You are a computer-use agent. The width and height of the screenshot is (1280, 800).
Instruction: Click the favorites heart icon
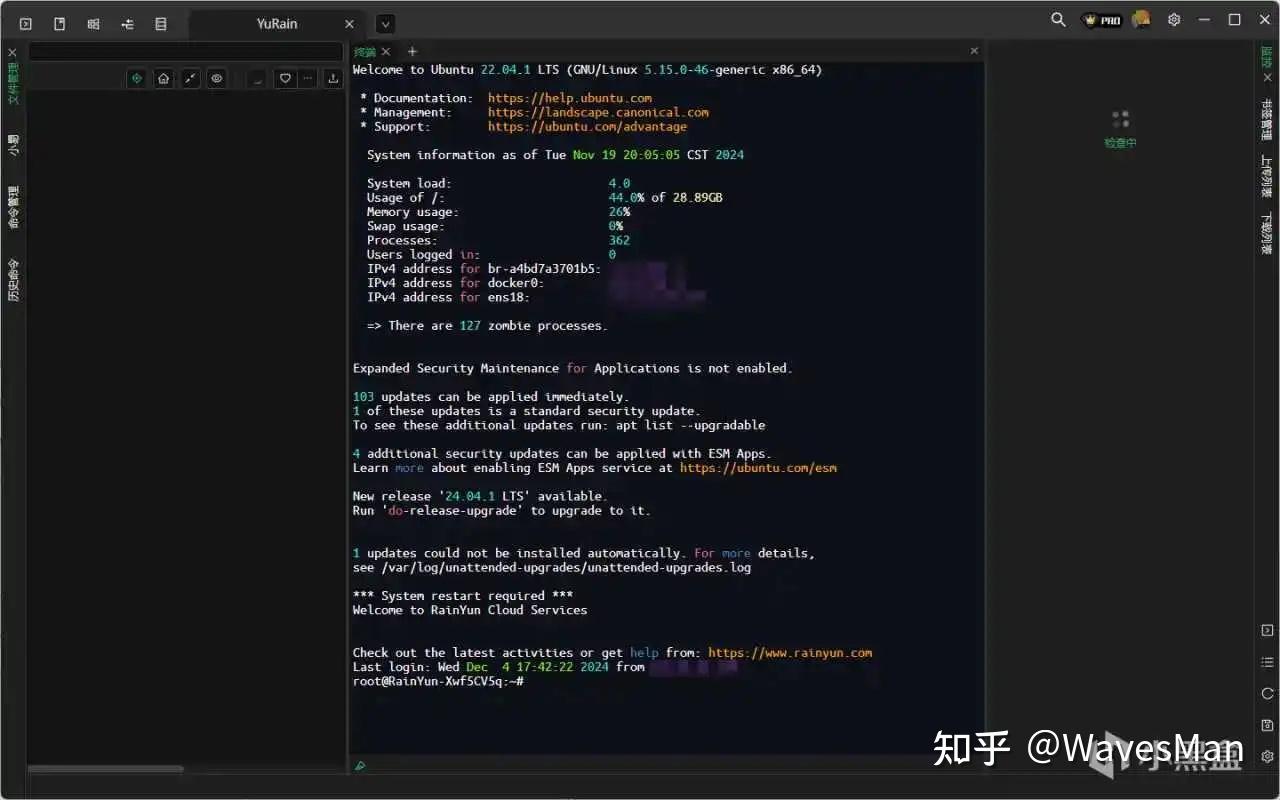[285, 78]
